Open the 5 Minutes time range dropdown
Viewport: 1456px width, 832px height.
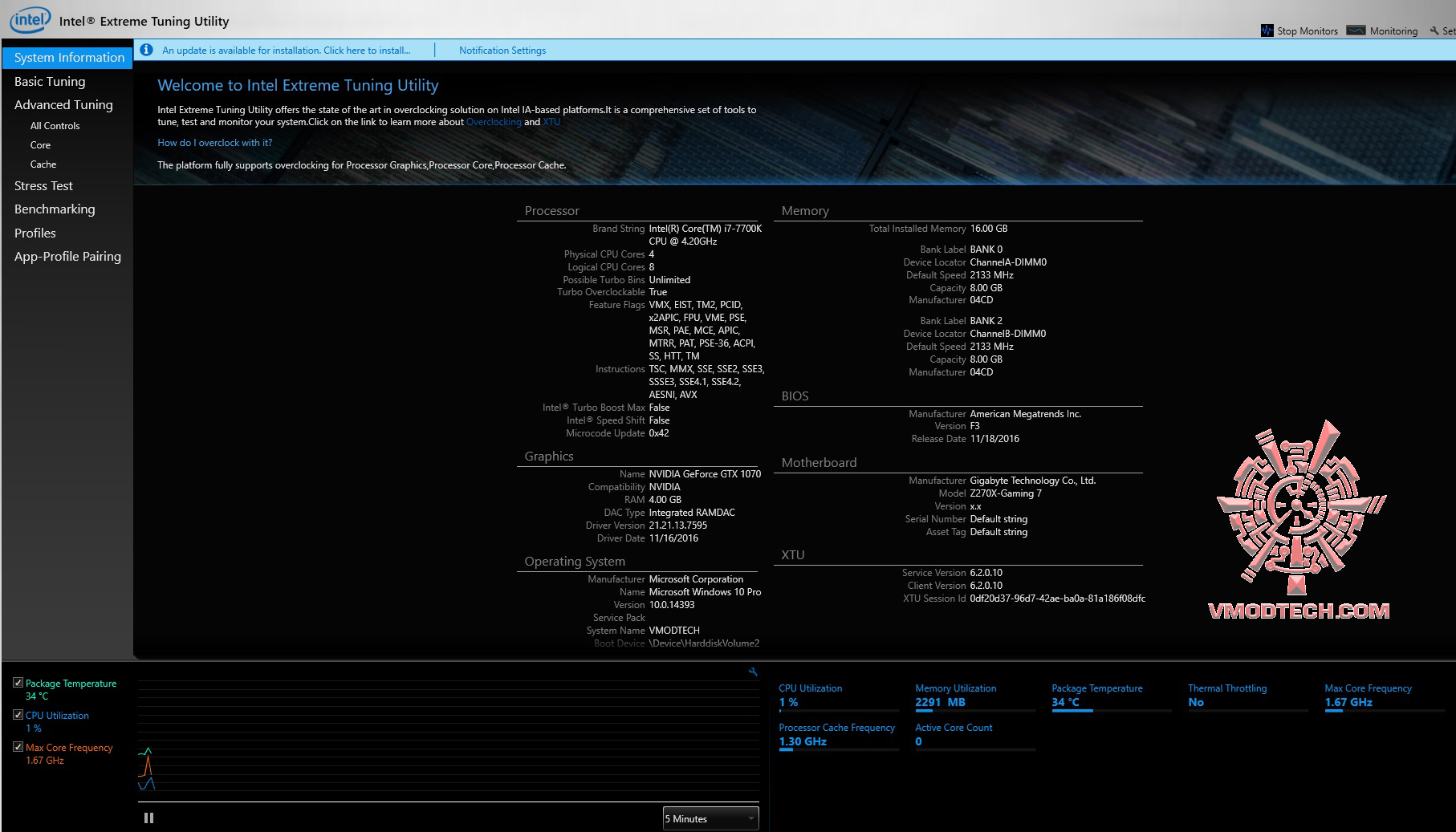click(710, 818)
